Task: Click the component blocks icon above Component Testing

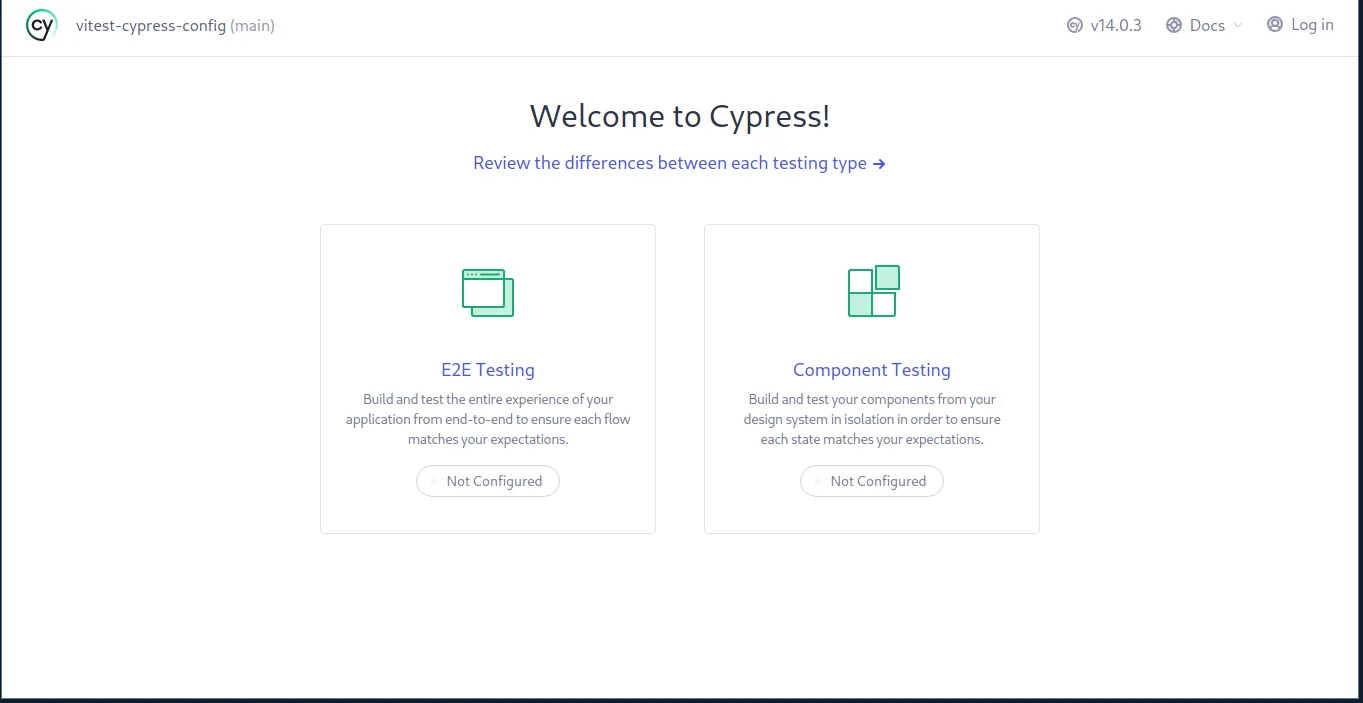Action: (x=871, y=293)
